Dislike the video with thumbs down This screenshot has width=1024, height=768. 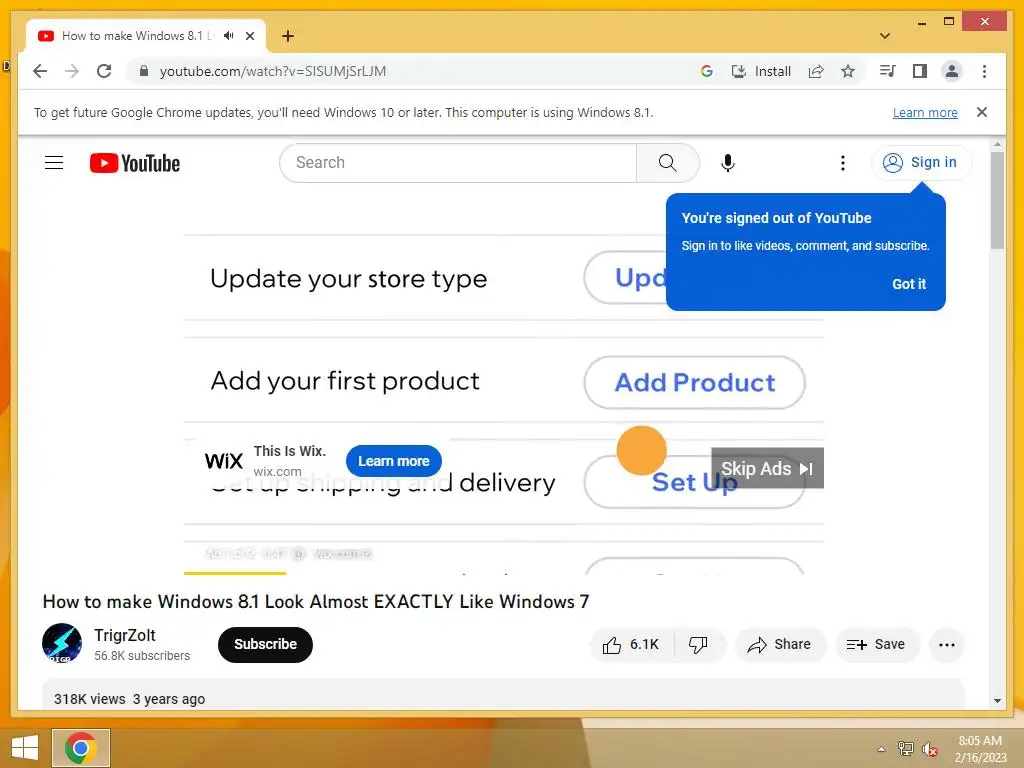click(x=698, y=645)
